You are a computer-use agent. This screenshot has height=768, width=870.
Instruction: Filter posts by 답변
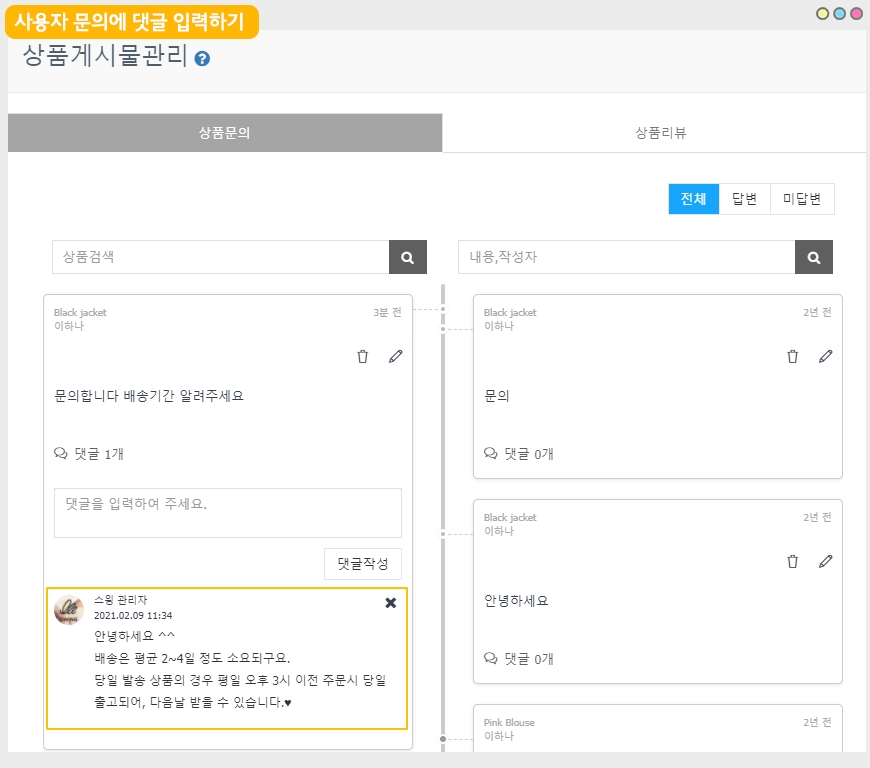[x=744, y=199]
